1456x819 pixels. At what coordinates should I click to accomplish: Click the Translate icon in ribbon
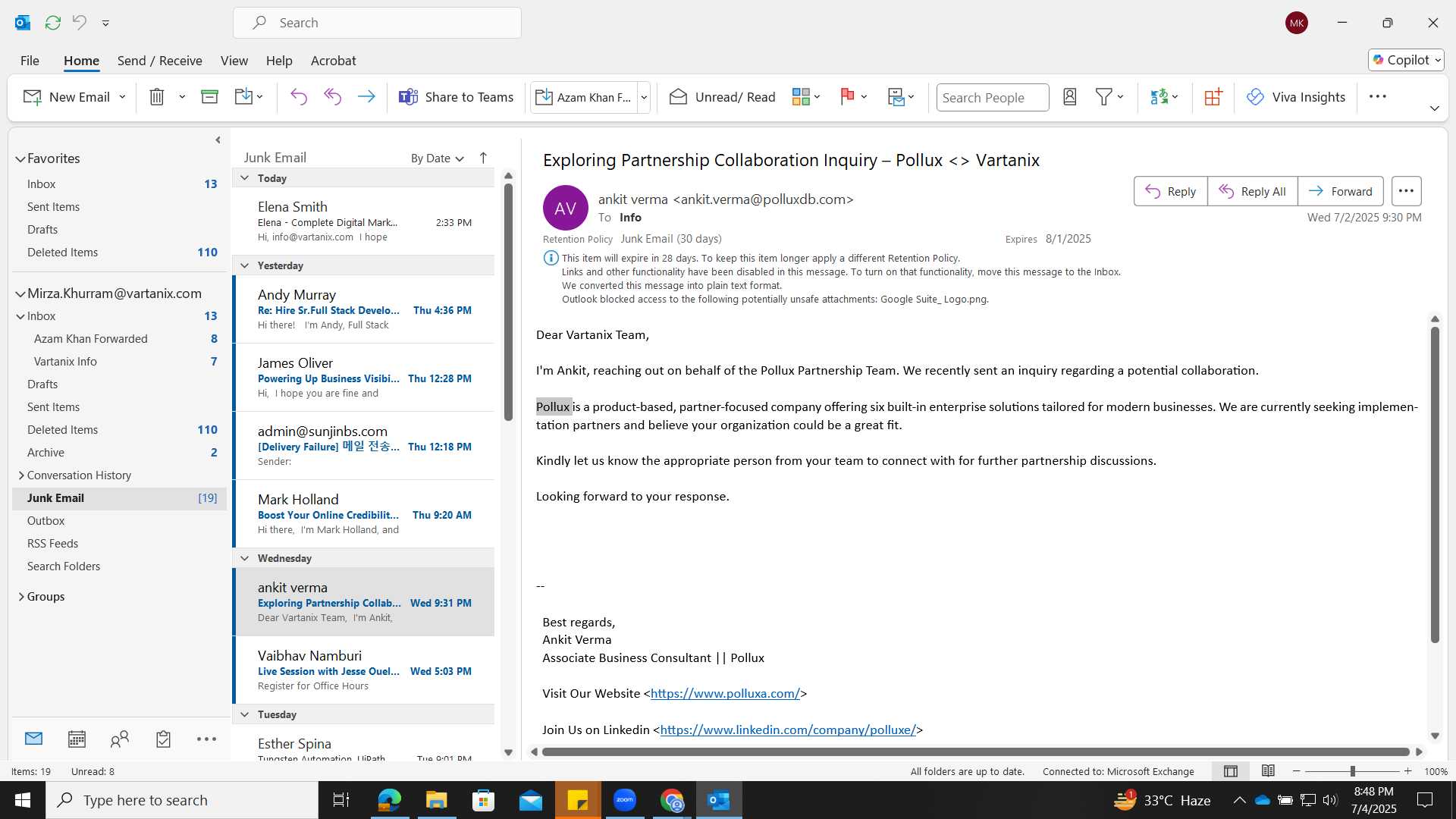(1159, 97)
